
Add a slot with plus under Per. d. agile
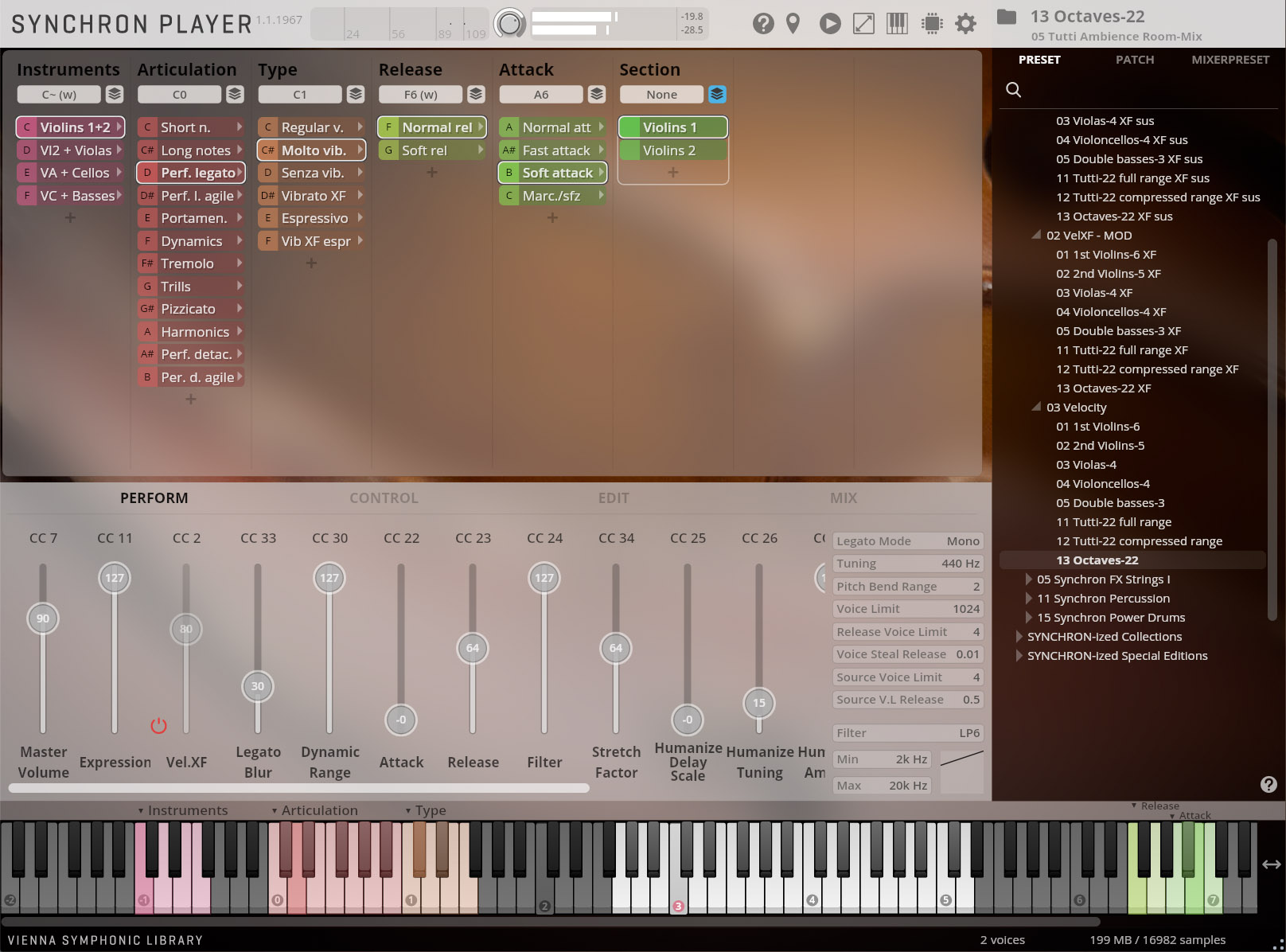(190, 399)
